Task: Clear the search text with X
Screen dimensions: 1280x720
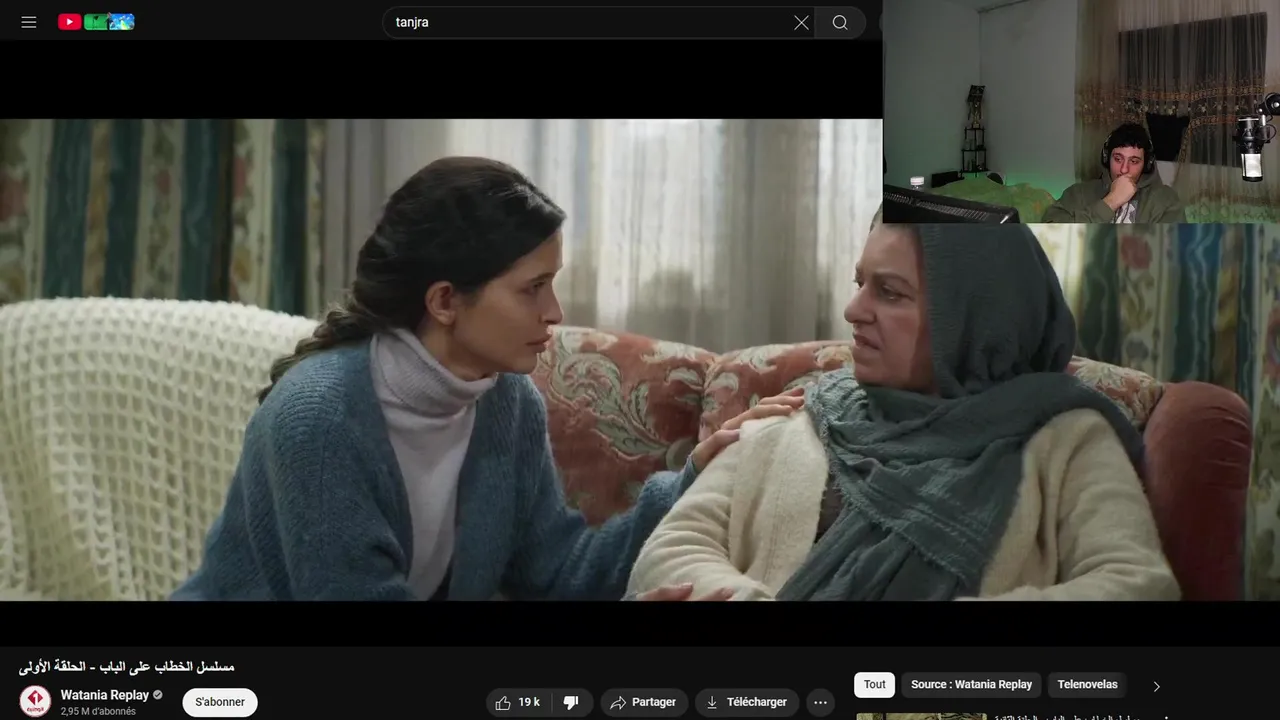Action: coord(801,22)
